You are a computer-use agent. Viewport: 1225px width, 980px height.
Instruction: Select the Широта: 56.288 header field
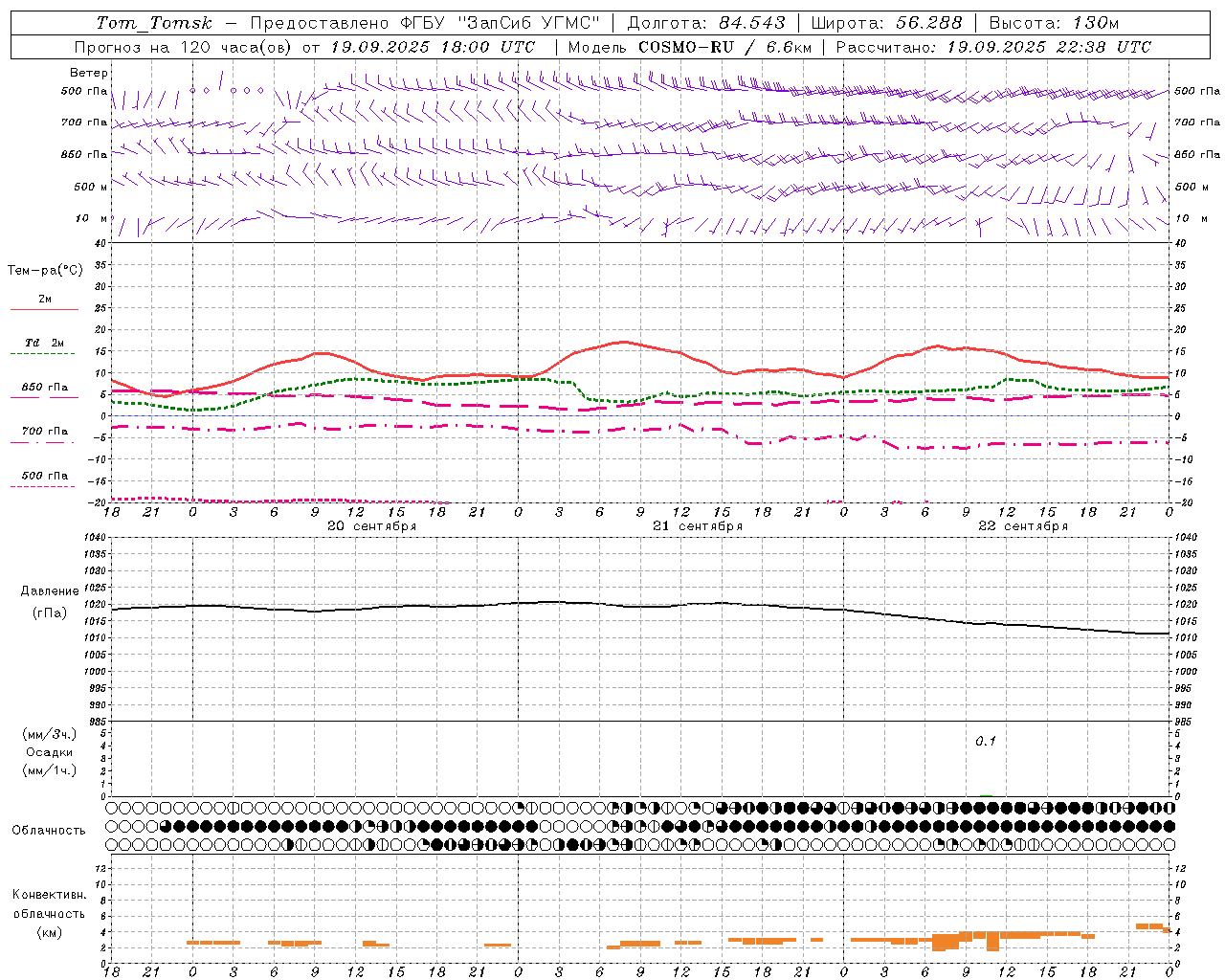[886, 23]
